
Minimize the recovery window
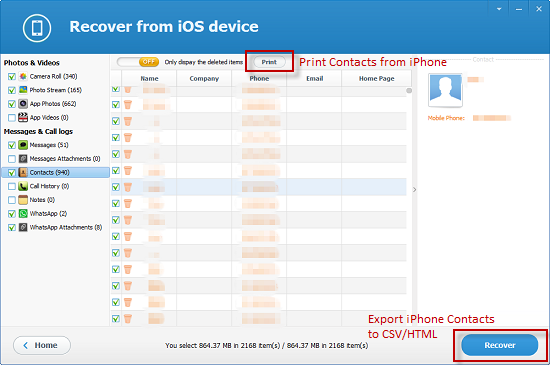tap(519, 9)
